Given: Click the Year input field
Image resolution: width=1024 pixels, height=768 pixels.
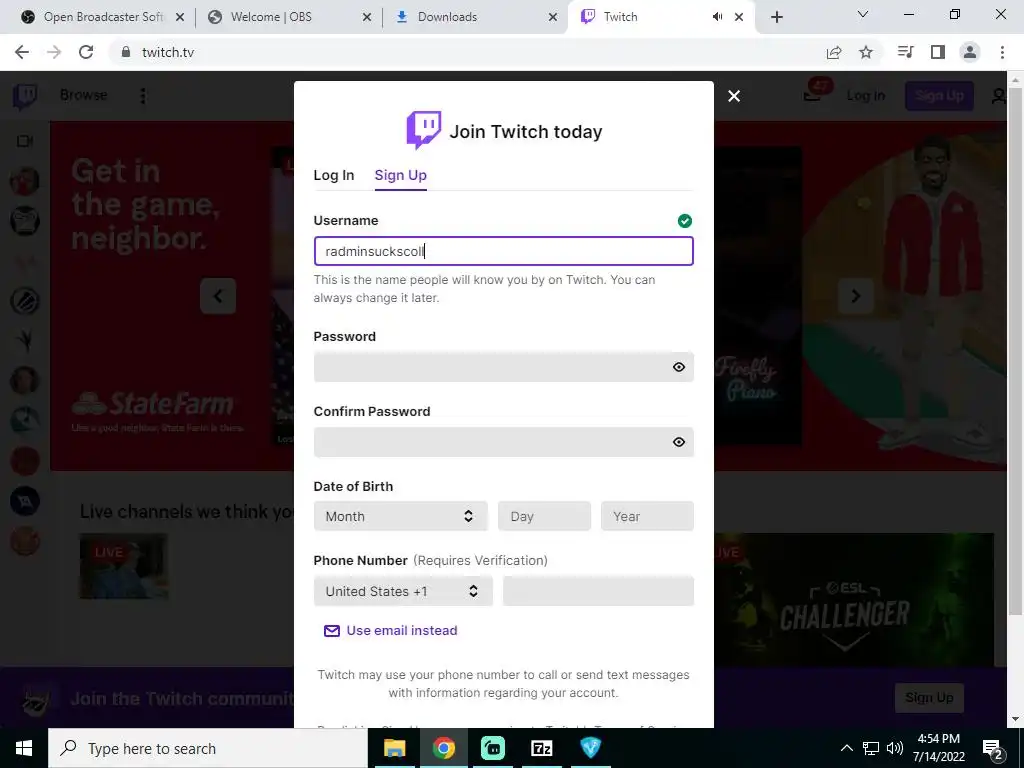Looking at the screenshot, I should 647,516.
